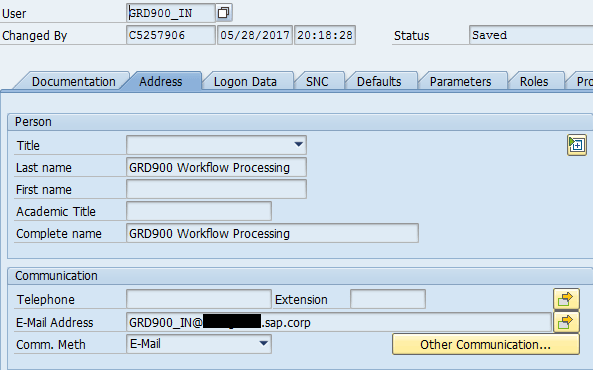Click the telephone more entries arrow icon
Screen dimensions: 593x370
coord(566,299)
